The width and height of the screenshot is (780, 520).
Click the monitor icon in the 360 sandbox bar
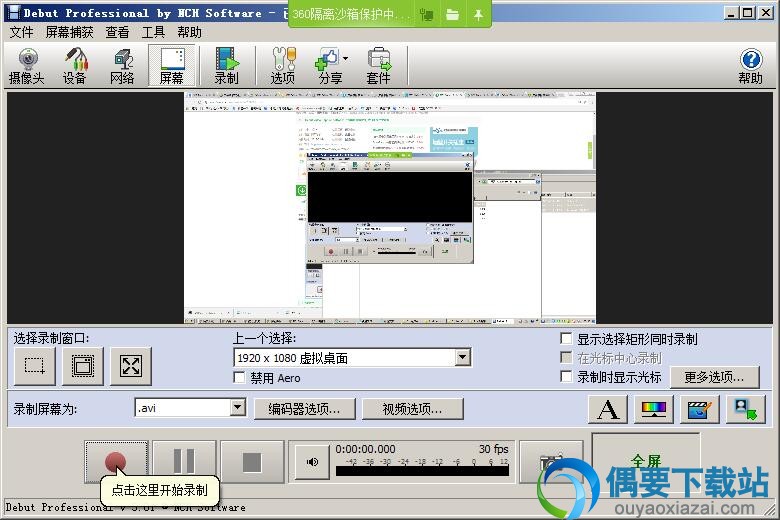coord(426,14)
